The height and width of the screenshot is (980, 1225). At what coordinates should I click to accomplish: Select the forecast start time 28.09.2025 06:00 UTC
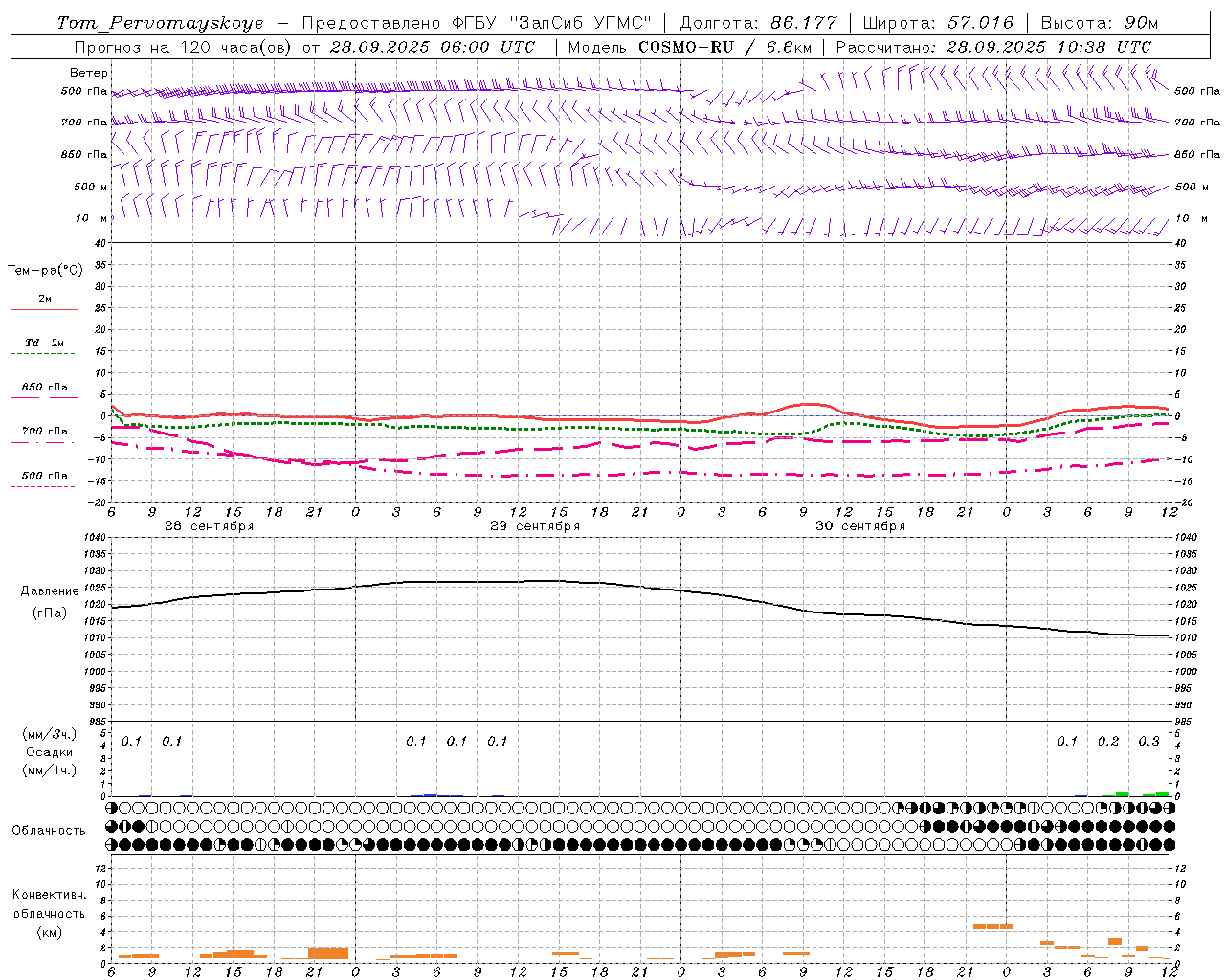point(433,47)
